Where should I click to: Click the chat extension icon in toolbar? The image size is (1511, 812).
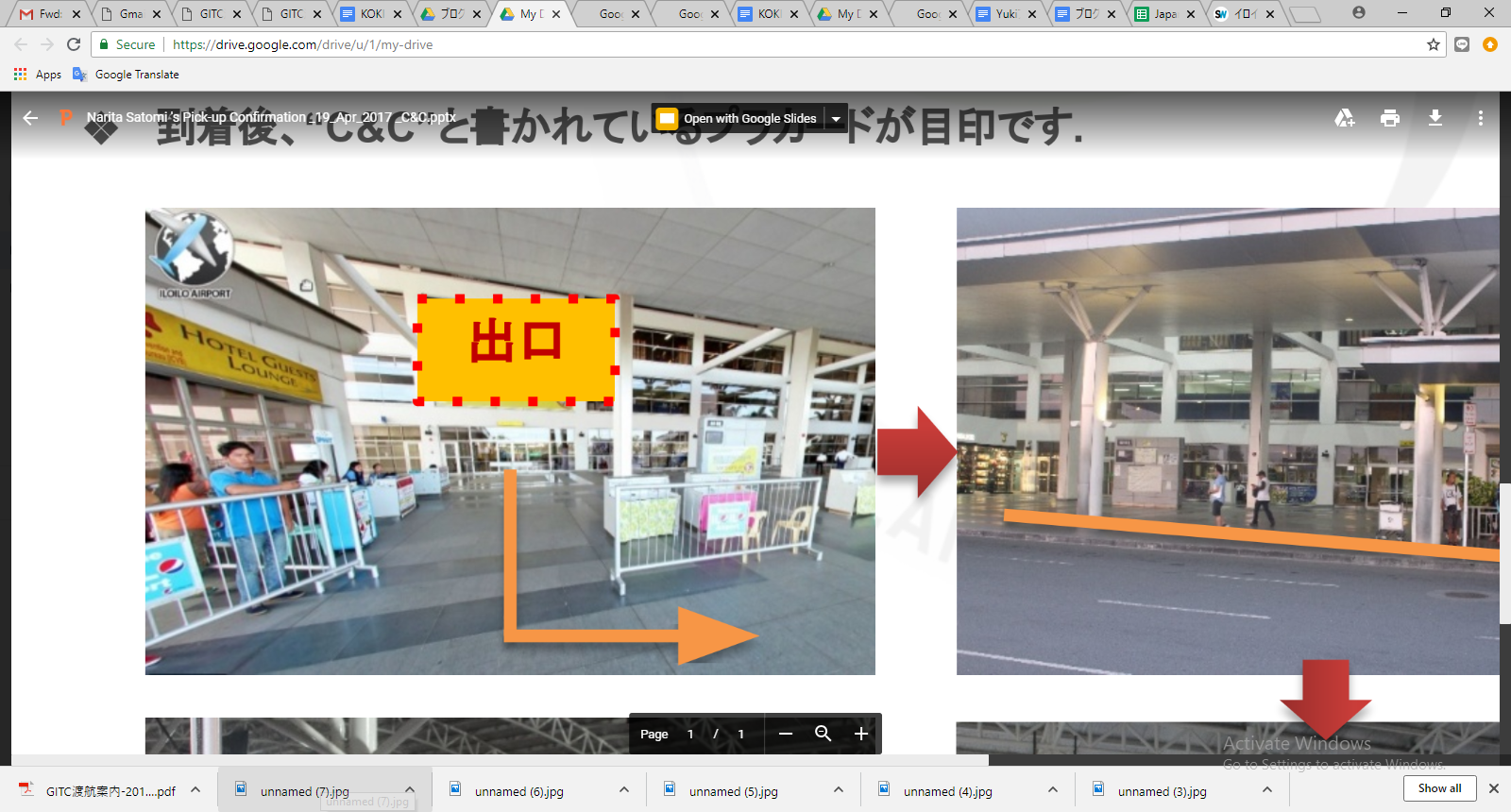click(x=1462, y=44)
